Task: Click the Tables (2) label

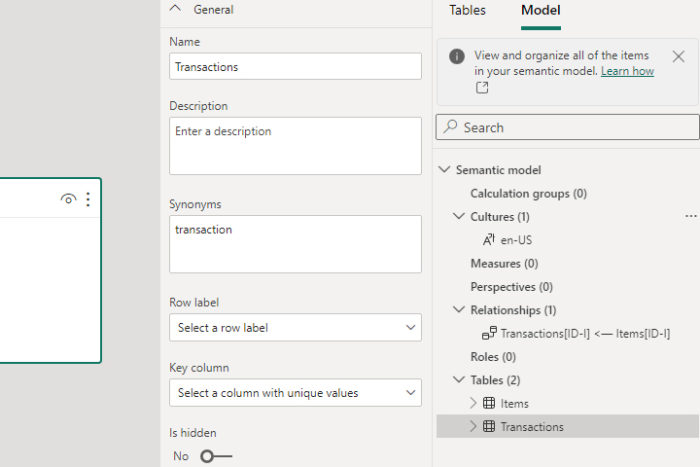Action: pyautogui.click(x=495, y=380)
